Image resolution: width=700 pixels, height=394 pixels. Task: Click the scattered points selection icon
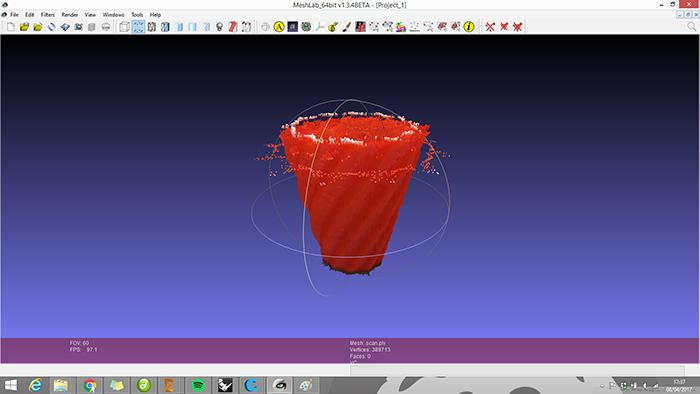tap(414, 27)
